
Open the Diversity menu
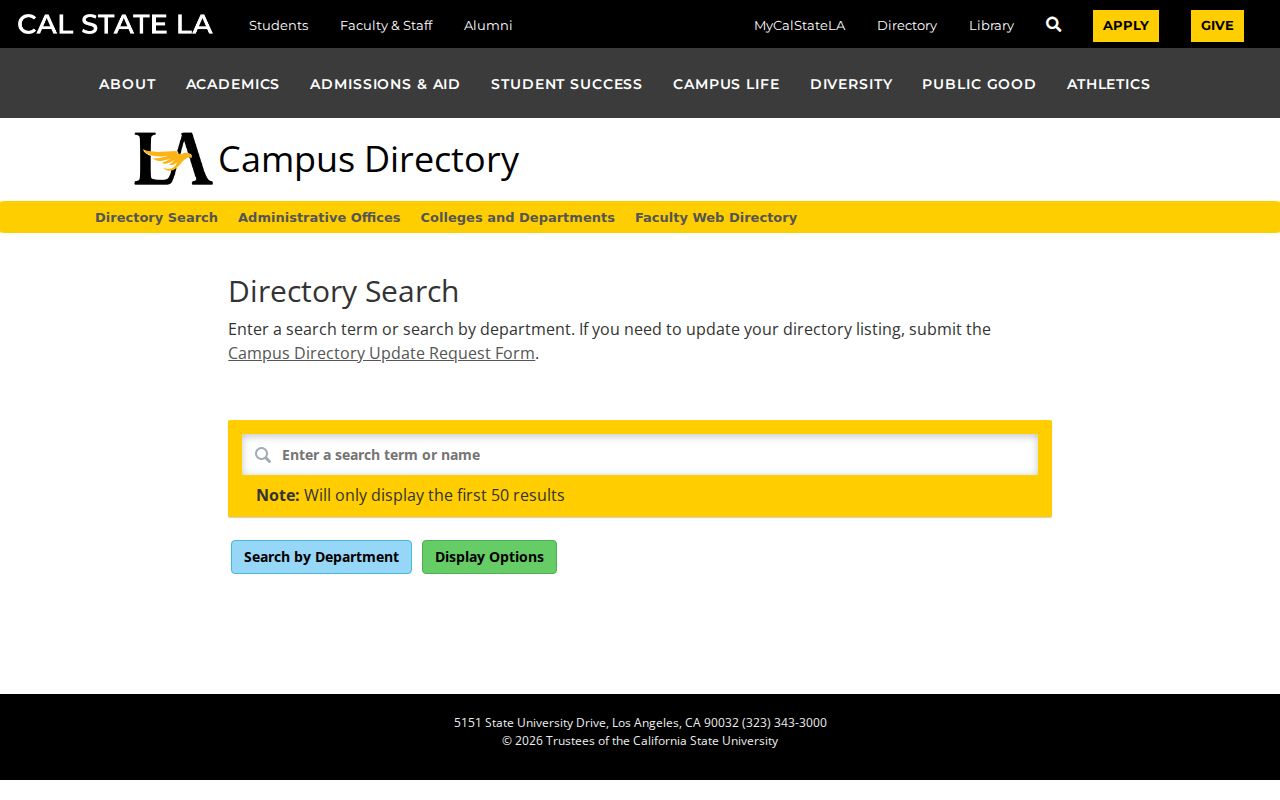851,84
